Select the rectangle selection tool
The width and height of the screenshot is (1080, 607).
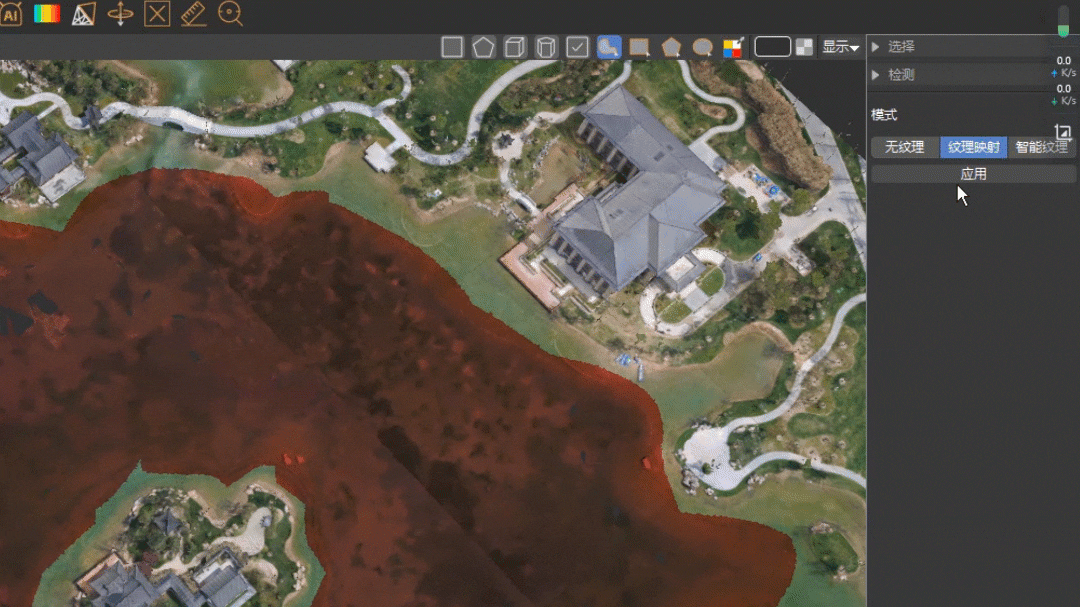tap(452, 47)
